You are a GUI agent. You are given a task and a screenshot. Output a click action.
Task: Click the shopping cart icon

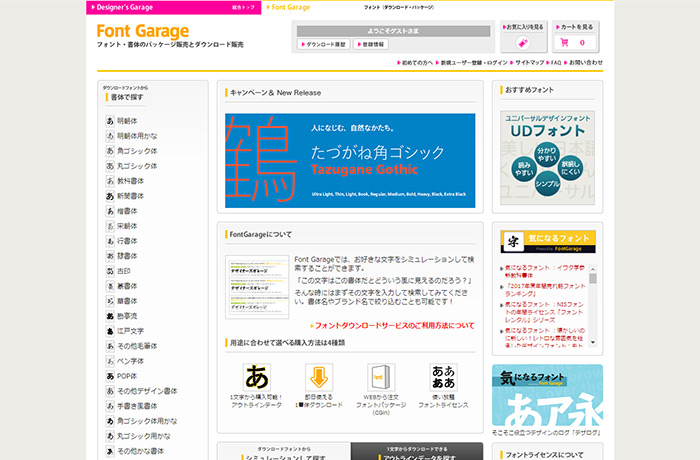coord(564,42)
